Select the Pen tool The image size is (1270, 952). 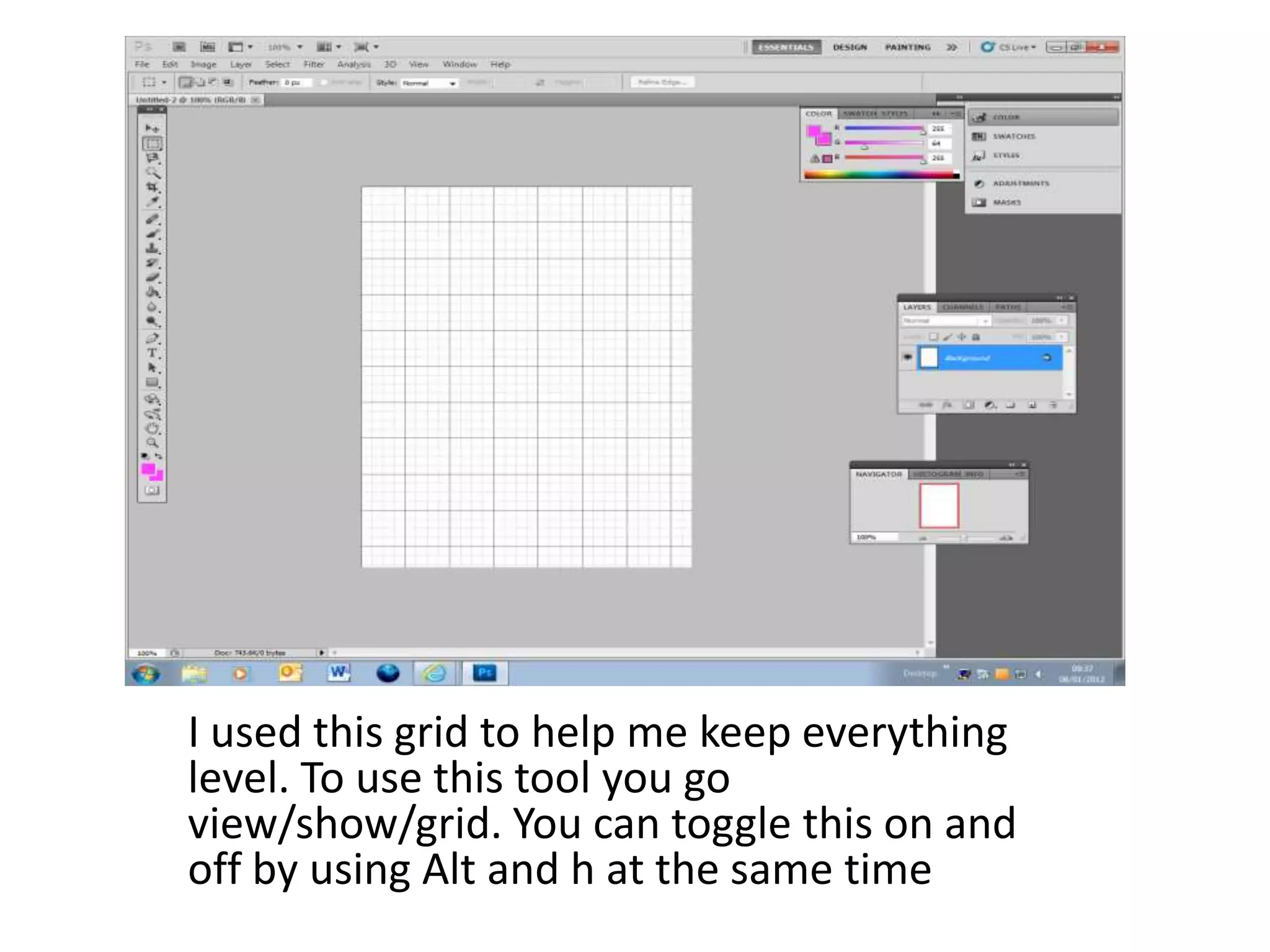[x=152, y=338]
